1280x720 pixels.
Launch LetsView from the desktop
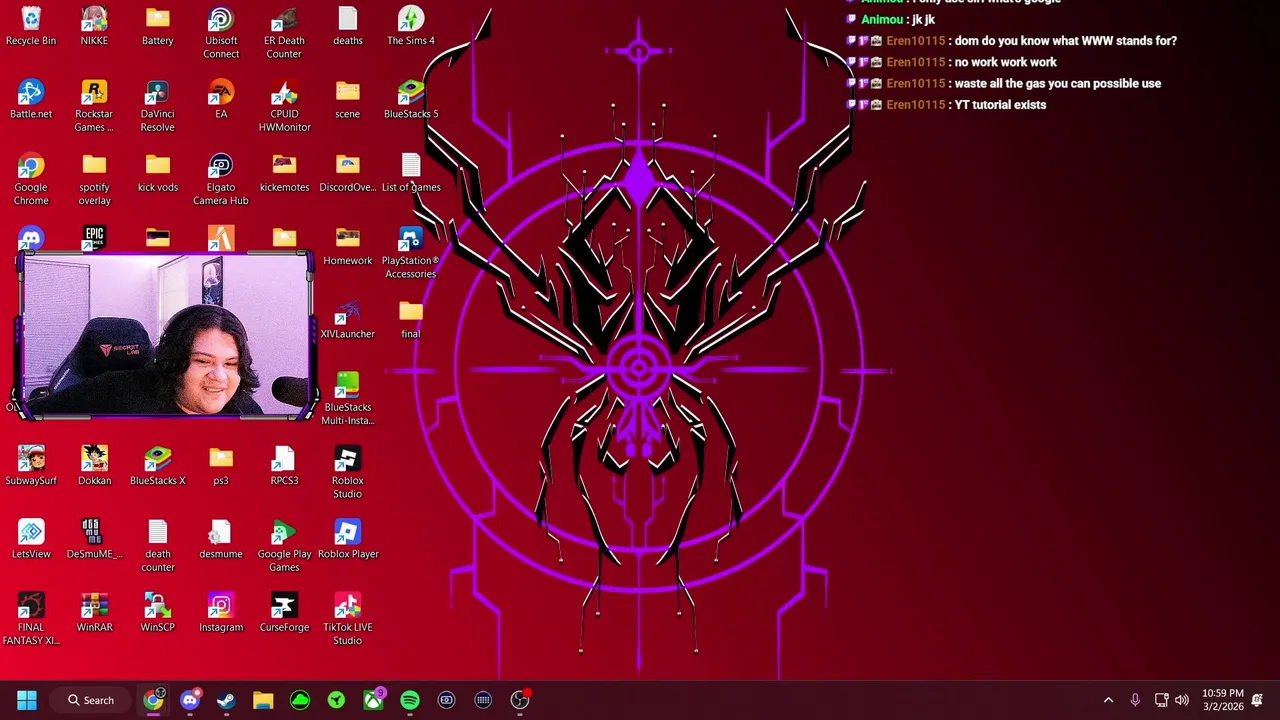point(31,540)
